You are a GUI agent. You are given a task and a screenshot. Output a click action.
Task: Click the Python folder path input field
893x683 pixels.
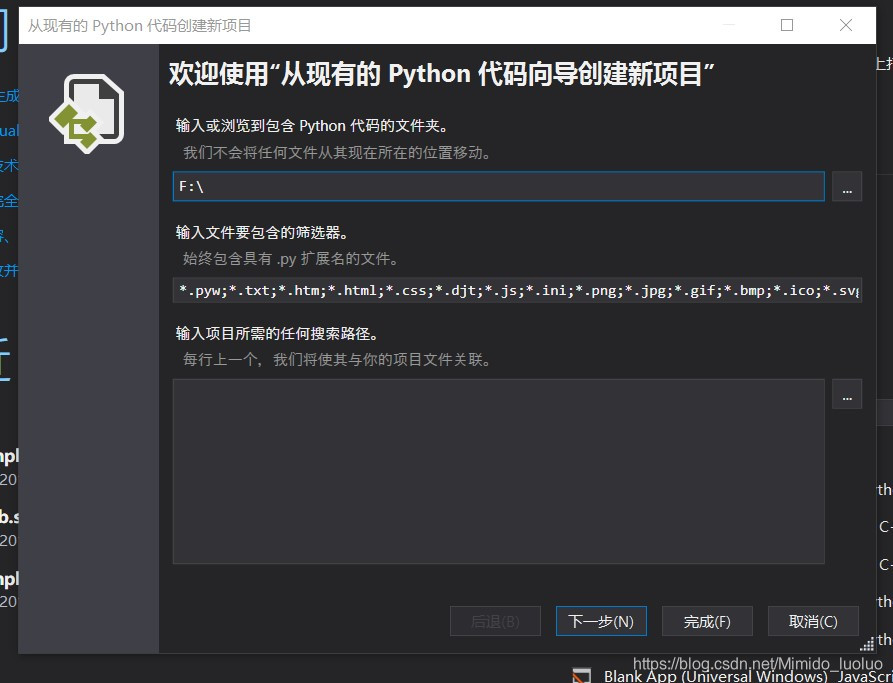(498, 186)
